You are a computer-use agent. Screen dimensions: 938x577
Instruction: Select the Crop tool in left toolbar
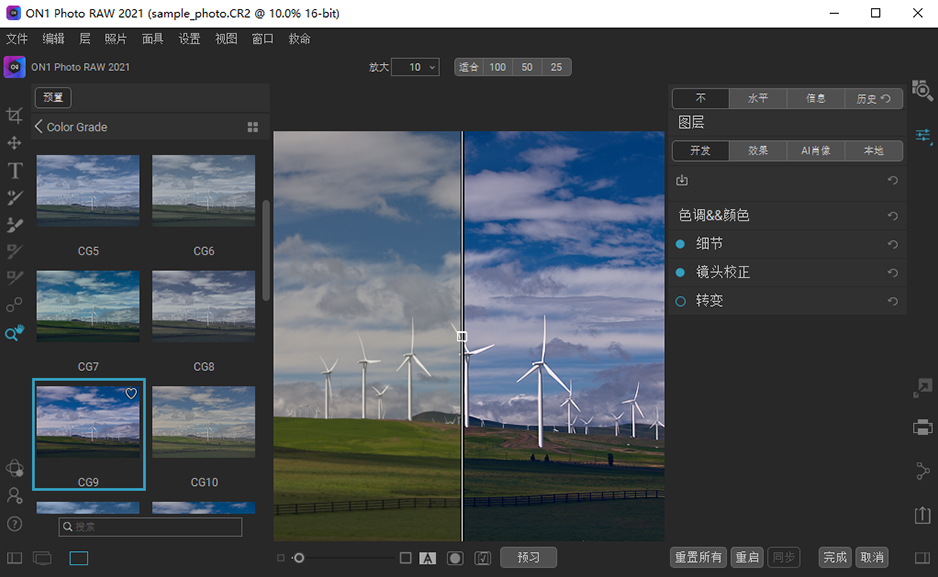(x=14, y=115)
